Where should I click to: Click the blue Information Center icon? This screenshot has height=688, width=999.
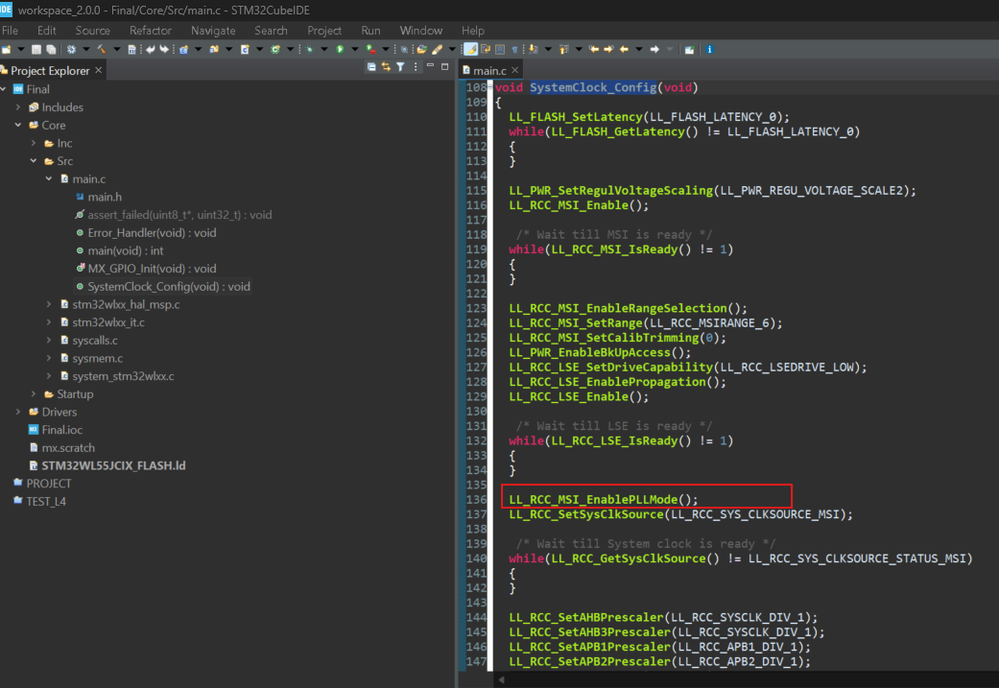tap(709, 49)
